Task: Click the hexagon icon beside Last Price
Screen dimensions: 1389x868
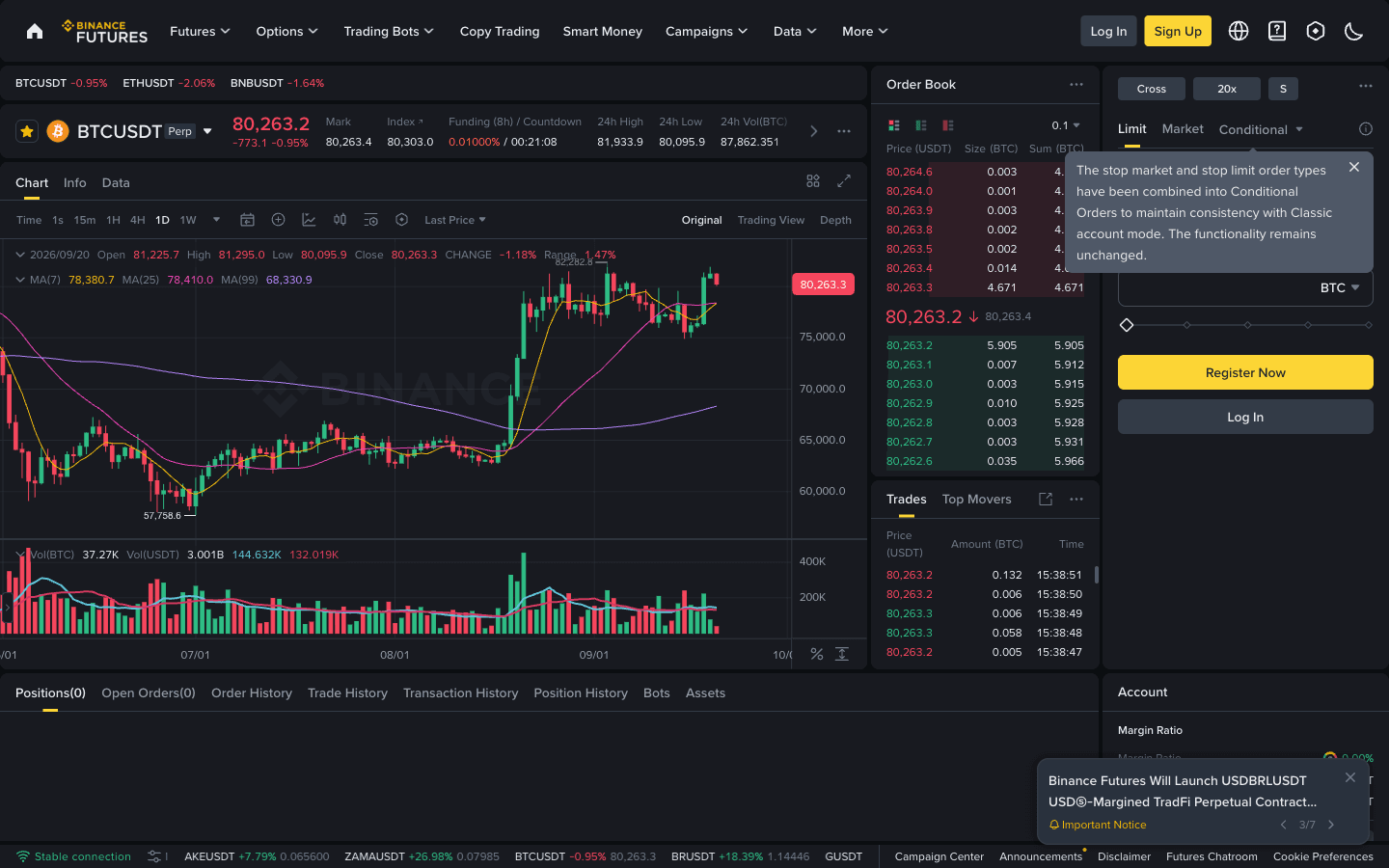Action: pos(401,220)
